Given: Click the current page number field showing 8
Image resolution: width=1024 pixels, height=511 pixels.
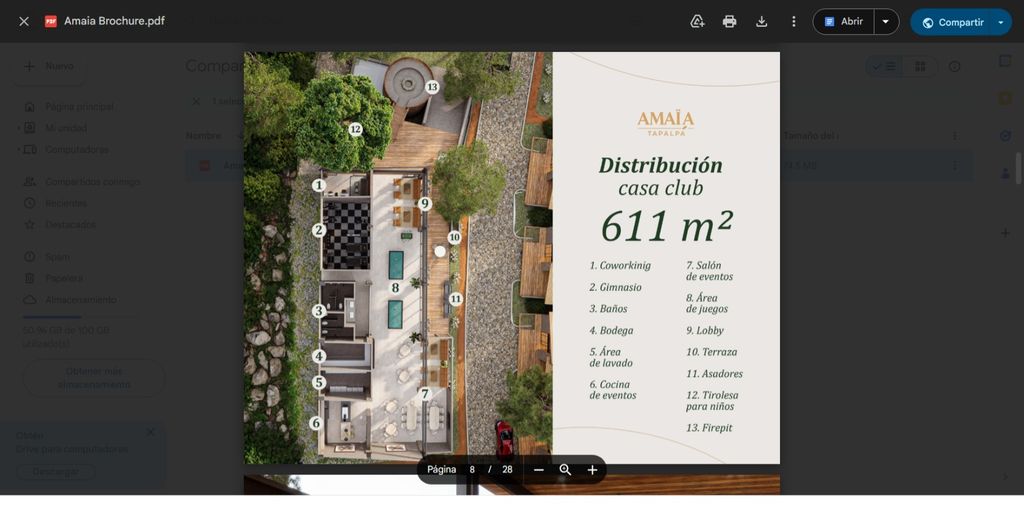Looking at the screenshot, I should 472,470.
